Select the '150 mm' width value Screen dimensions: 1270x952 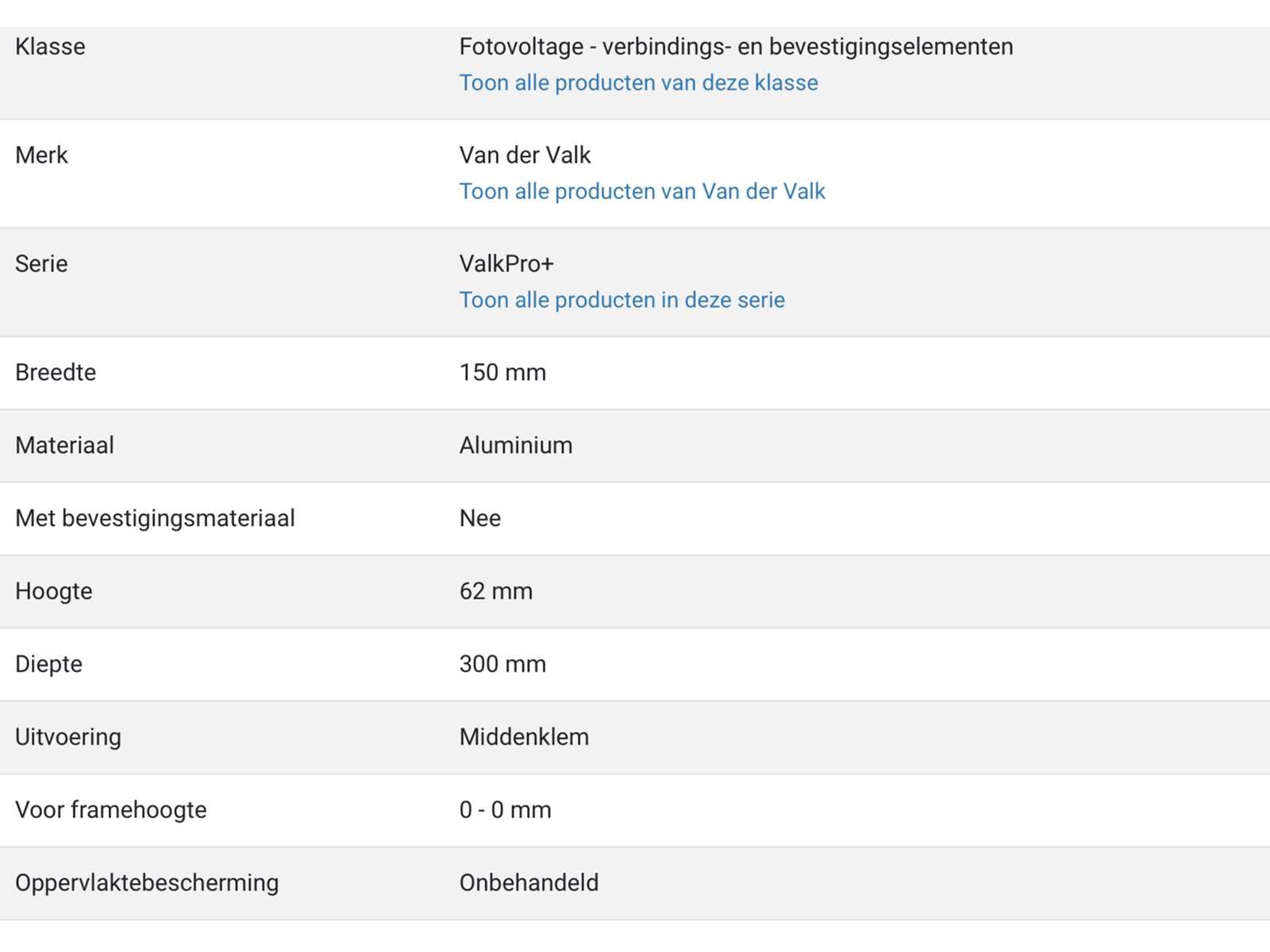502,373
